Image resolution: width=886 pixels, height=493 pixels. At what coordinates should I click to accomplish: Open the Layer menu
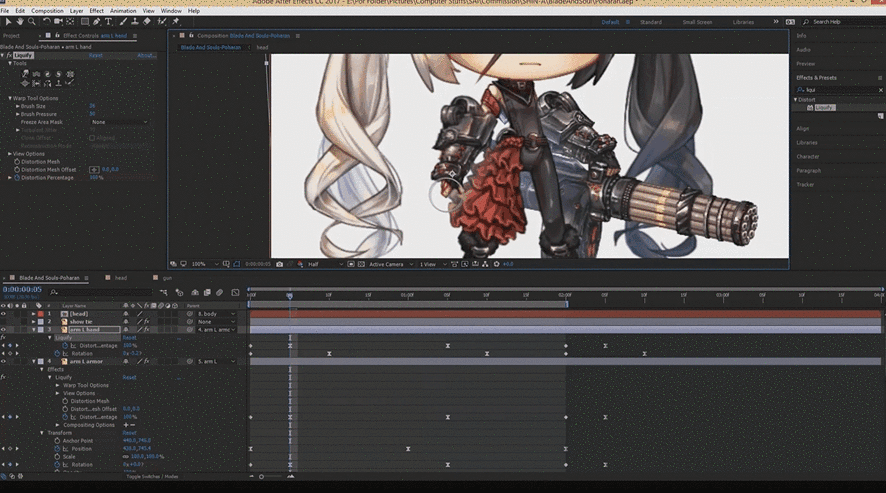76,11
